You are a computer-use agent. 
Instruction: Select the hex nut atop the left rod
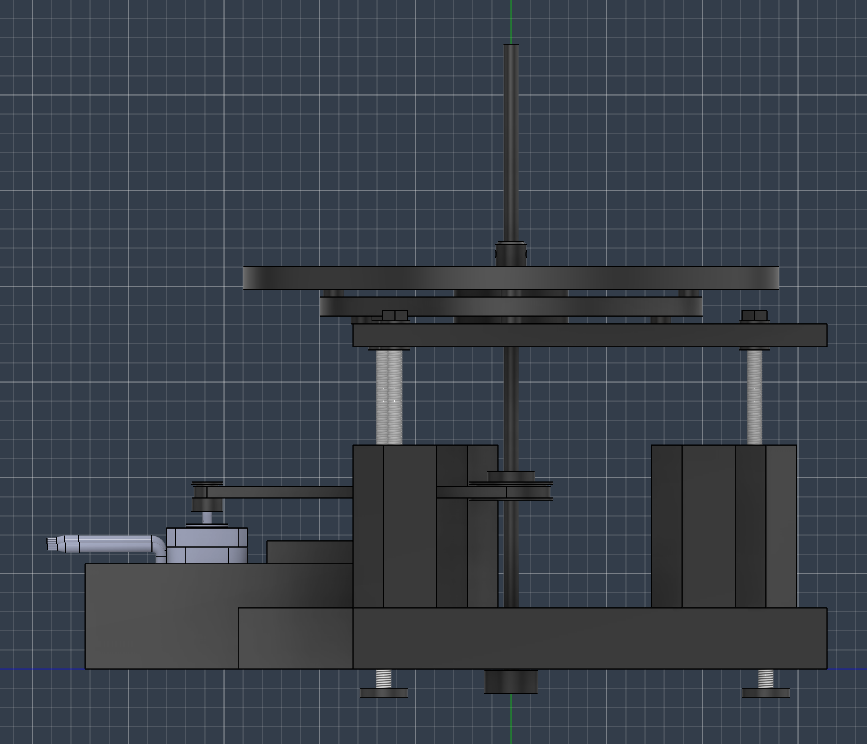(395, 316)
